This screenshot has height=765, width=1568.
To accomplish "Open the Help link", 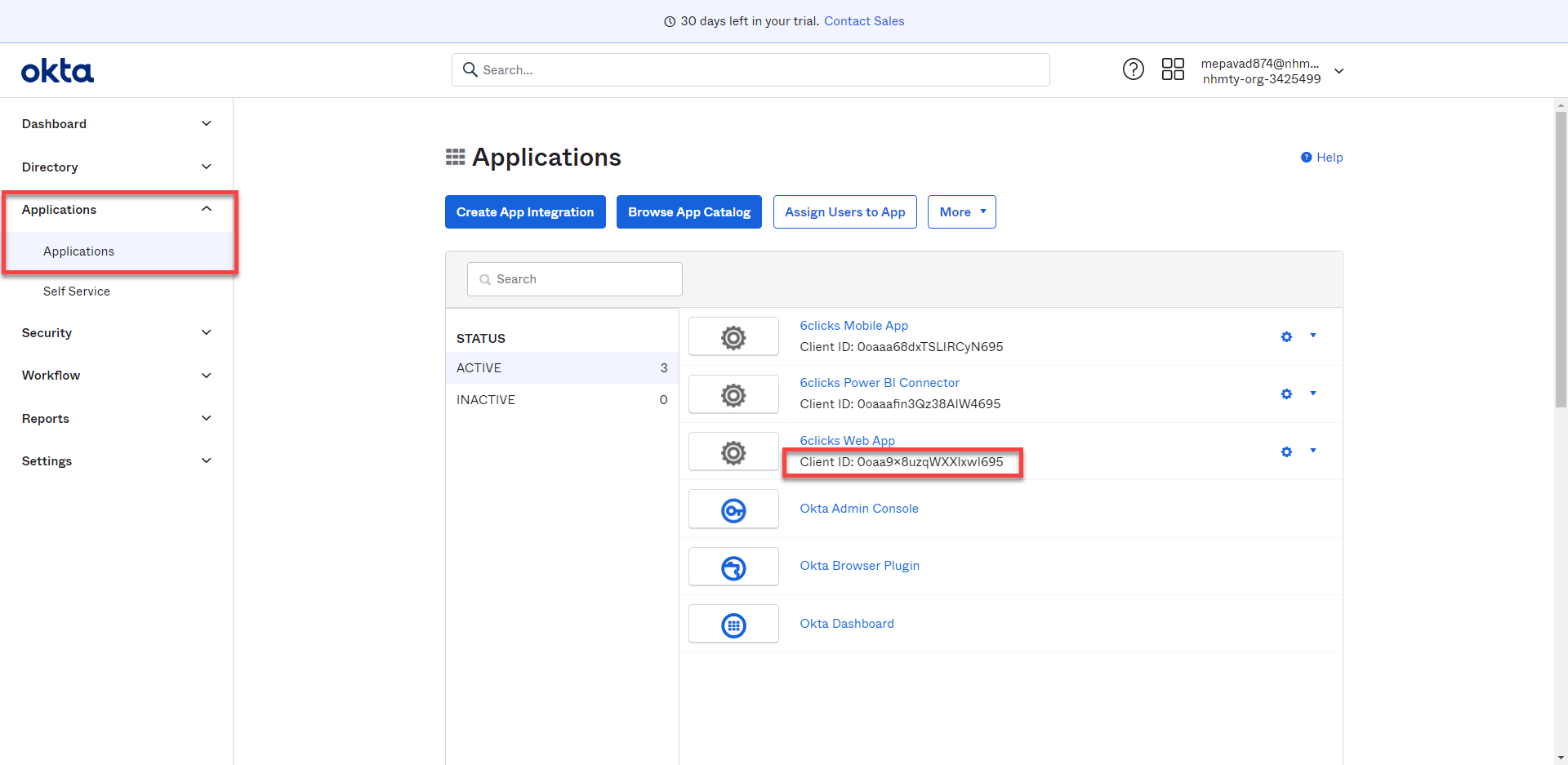I will click(x=1330, y=158).
